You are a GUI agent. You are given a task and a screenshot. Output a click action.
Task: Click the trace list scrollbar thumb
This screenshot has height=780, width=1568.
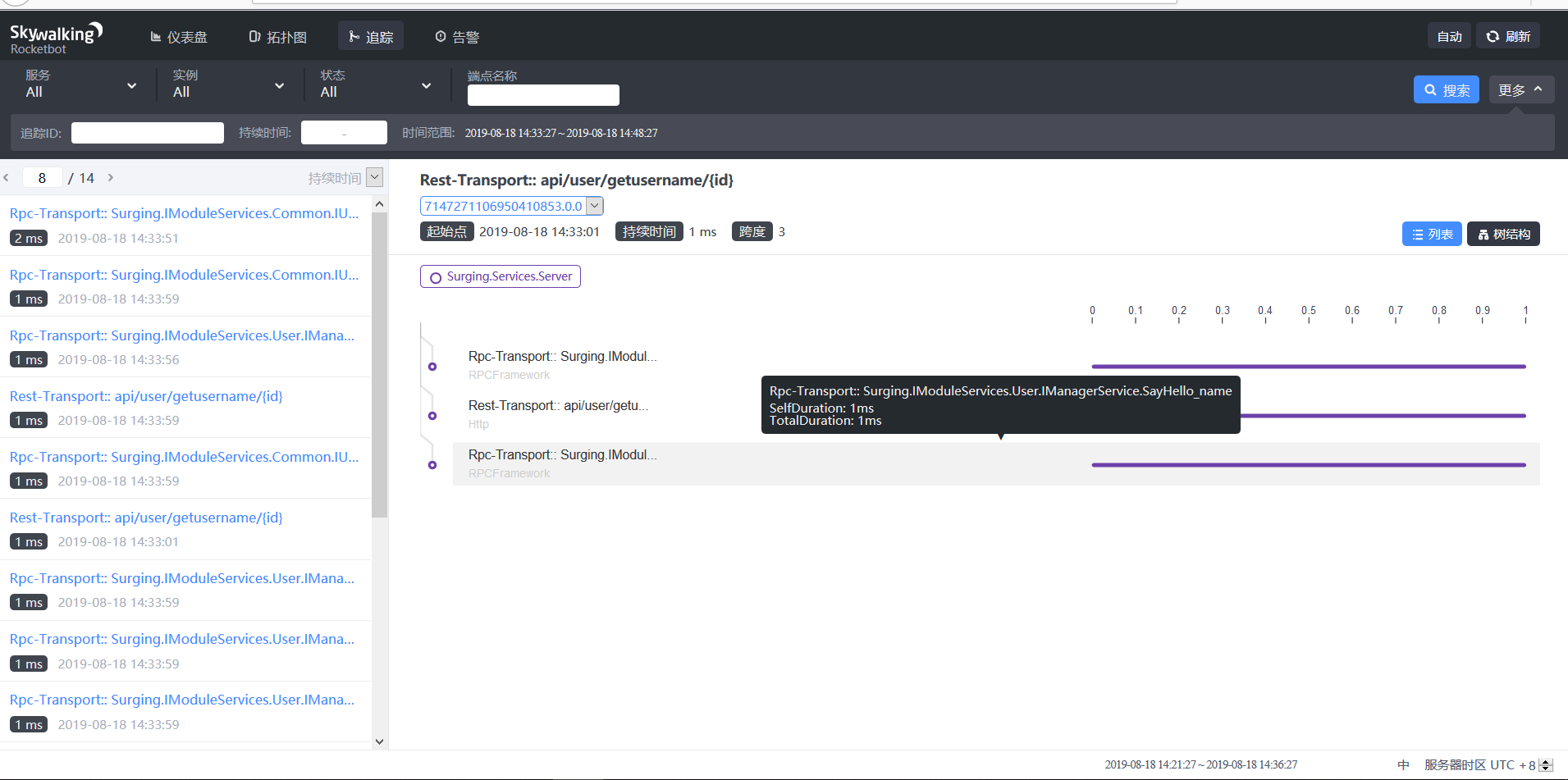379,365
